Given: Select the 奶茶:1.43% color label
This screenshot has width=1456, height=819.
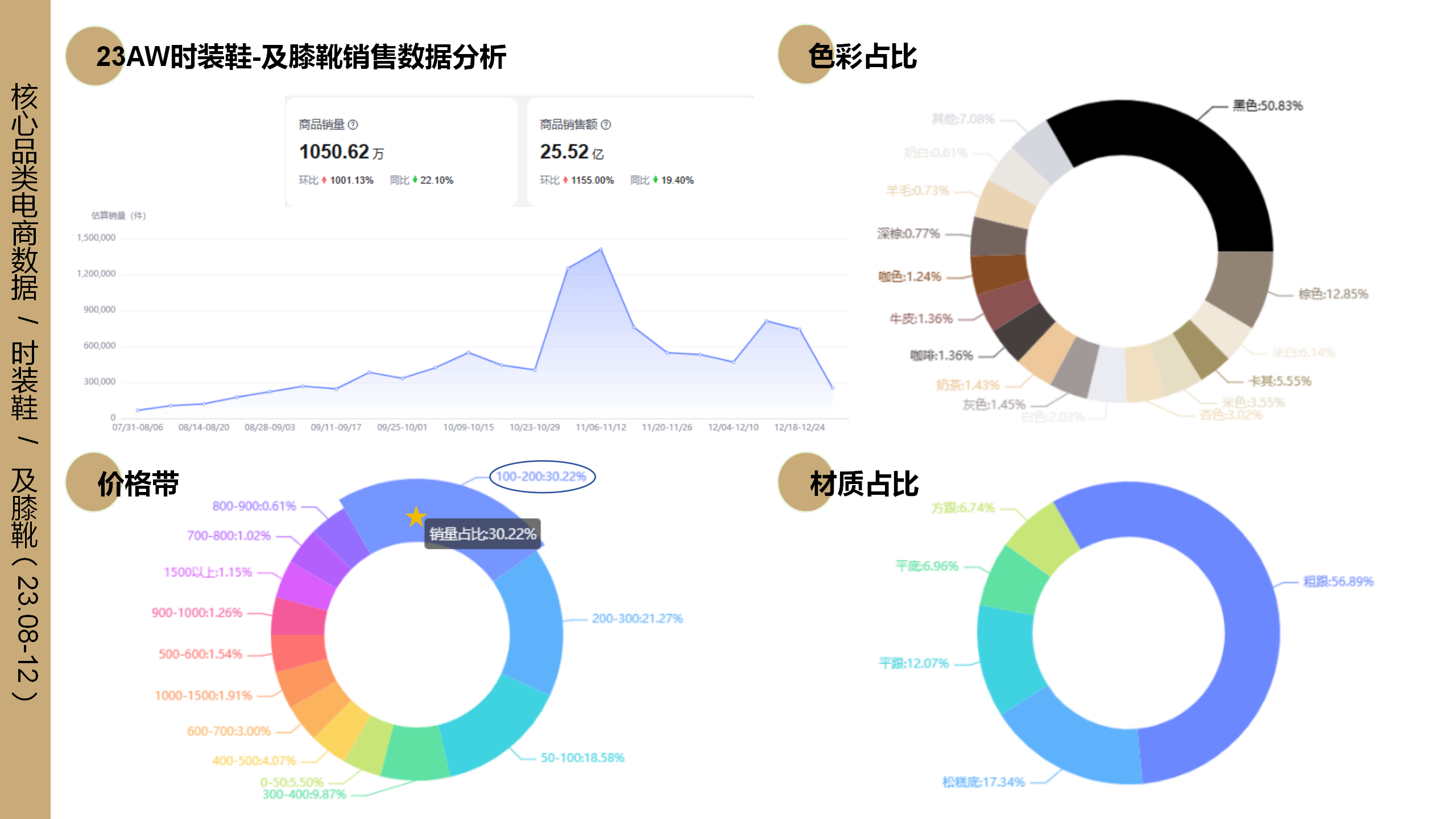Looking at the screenshot, I should click(x=967, y=385).
